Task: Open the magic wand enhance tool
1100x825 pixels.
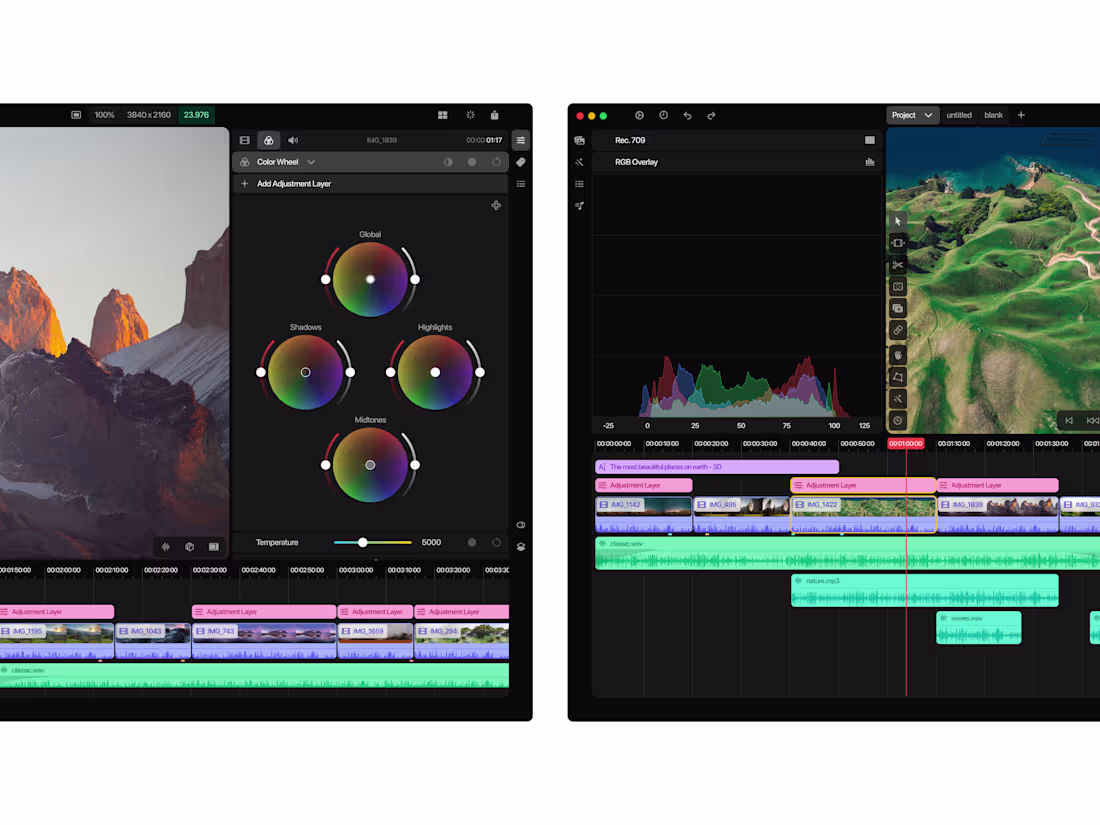Action: point(897,398)
